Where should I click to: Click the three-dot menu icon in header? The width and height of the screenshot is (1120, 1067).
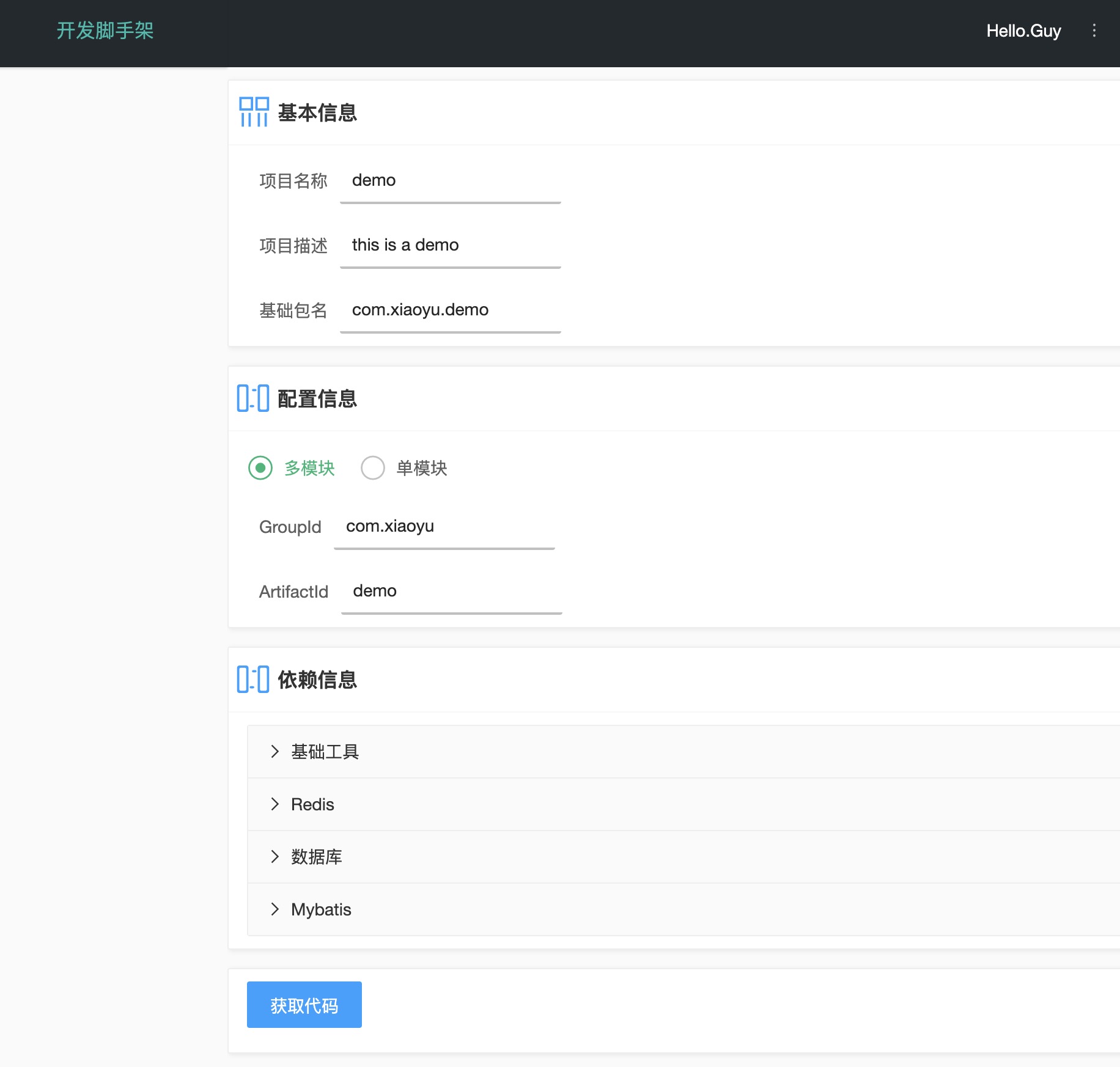[1094, 31]
